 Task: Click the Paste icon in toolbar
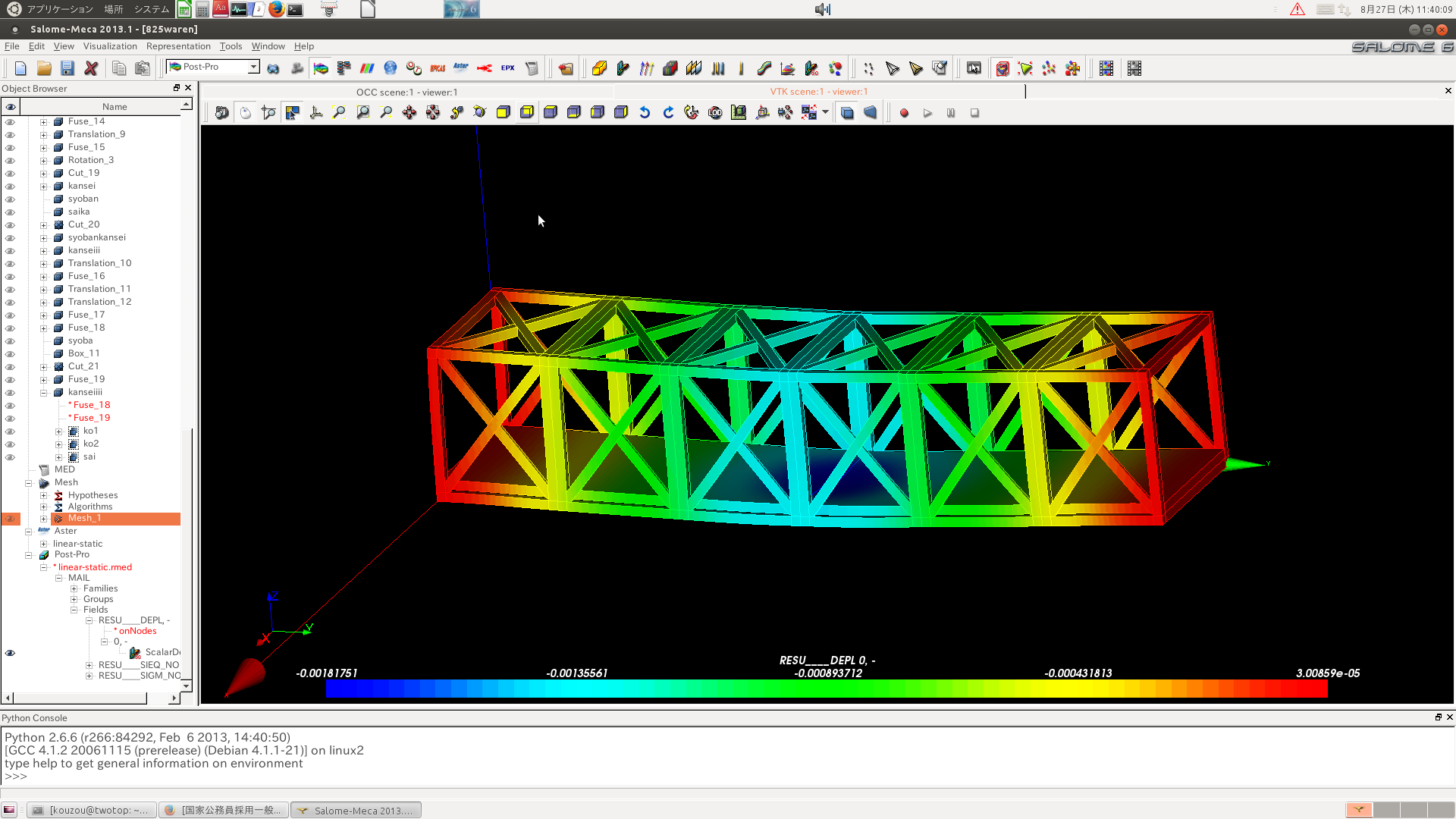(142, 68)
